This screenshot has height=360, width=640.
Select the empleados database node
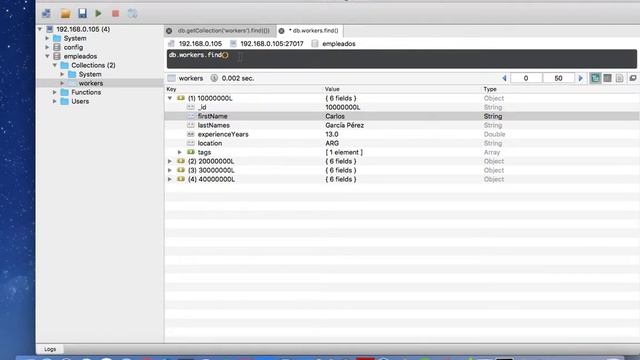[x=80, y=56]
